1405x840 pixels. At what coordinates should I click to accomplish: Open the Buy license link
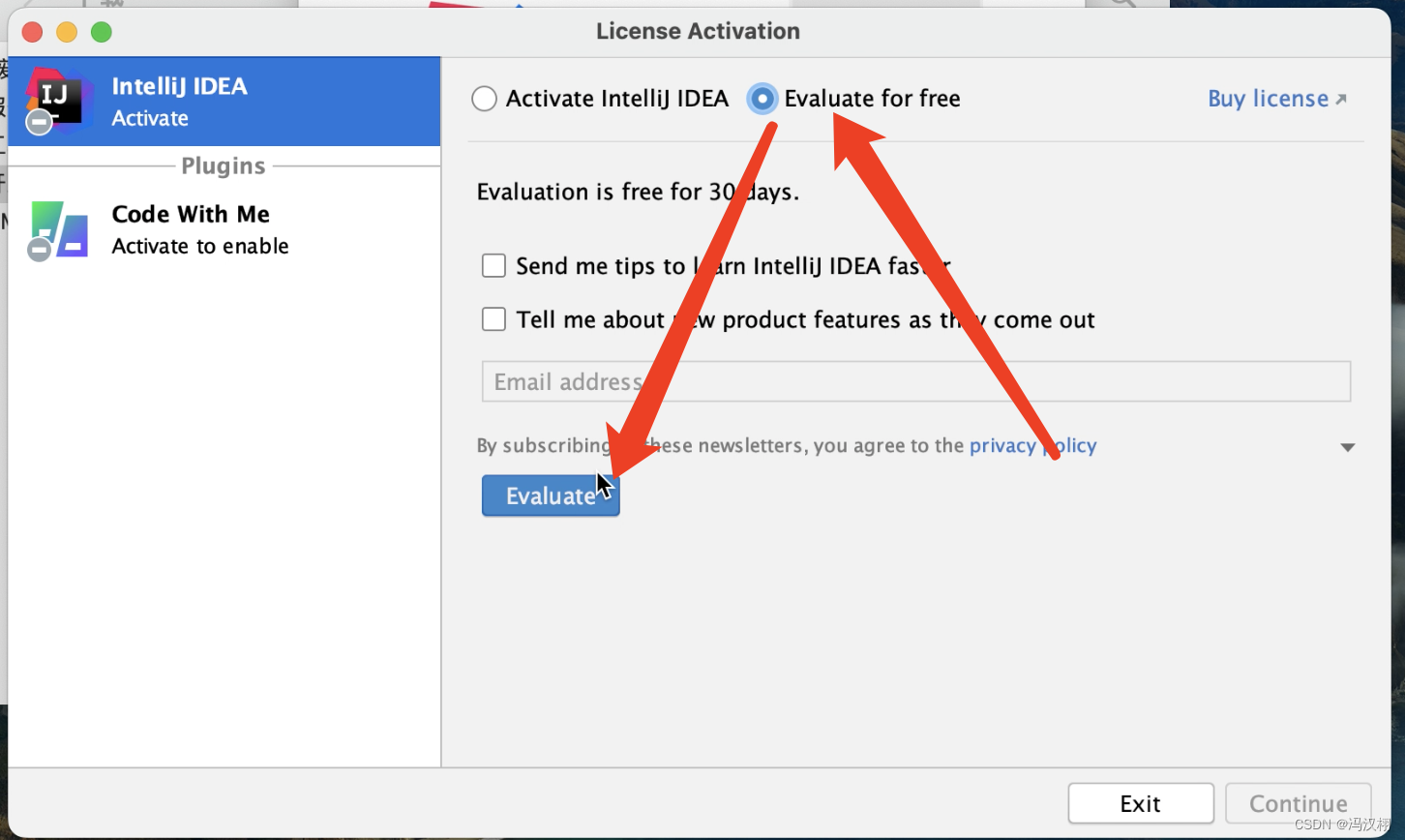pos(1276,99)
